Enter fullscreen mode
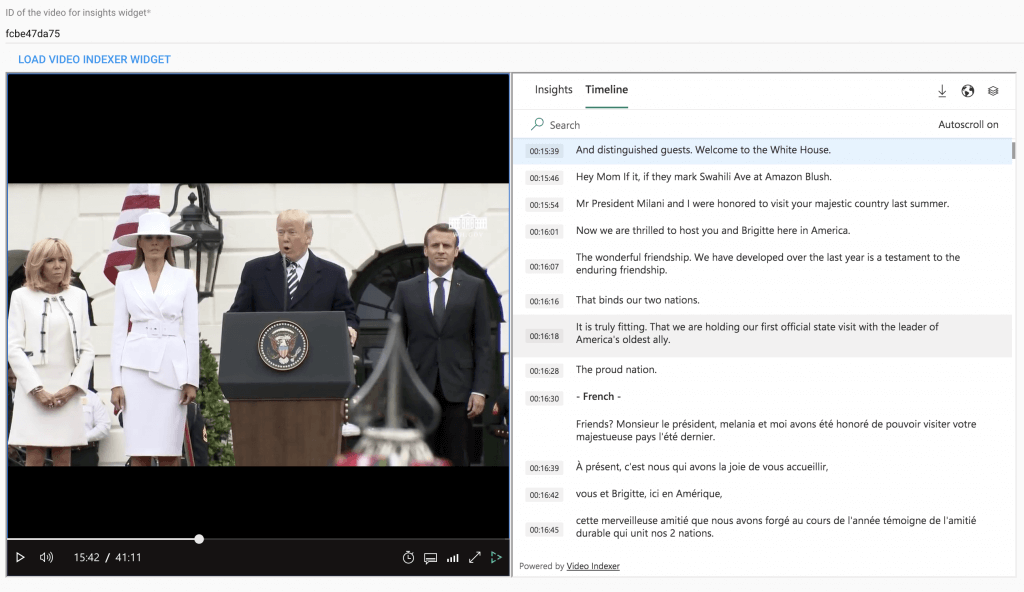The image size is (1024, 592). (x=475, y=557)
